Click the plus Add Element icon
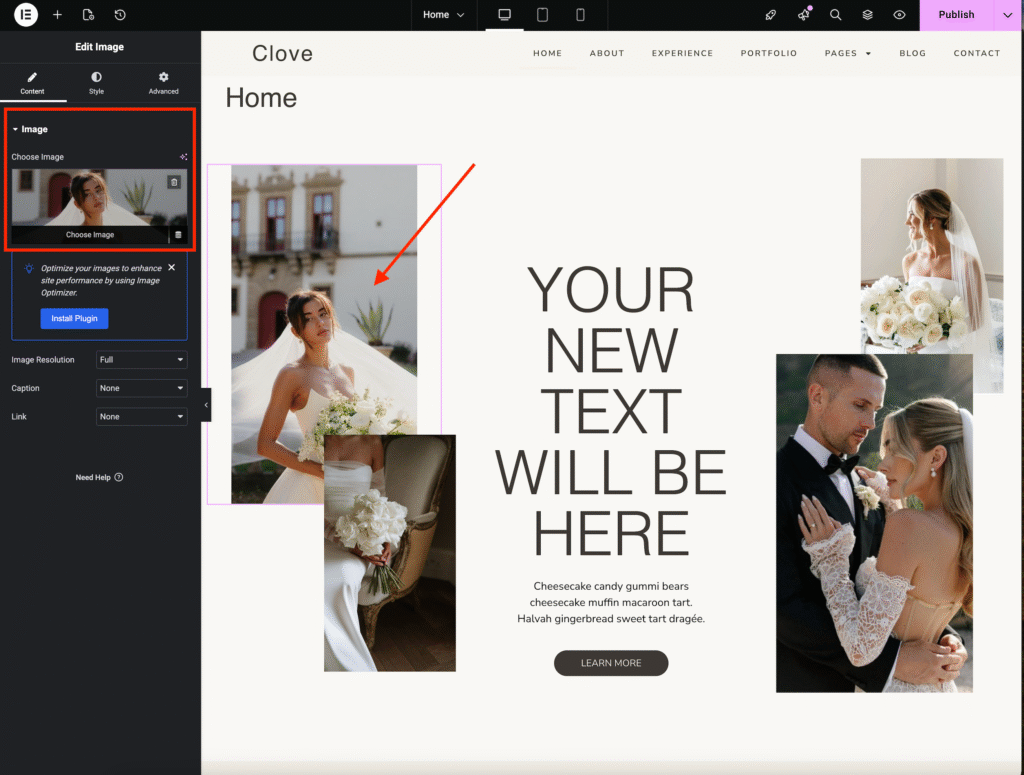 click(x=57, y=15)
